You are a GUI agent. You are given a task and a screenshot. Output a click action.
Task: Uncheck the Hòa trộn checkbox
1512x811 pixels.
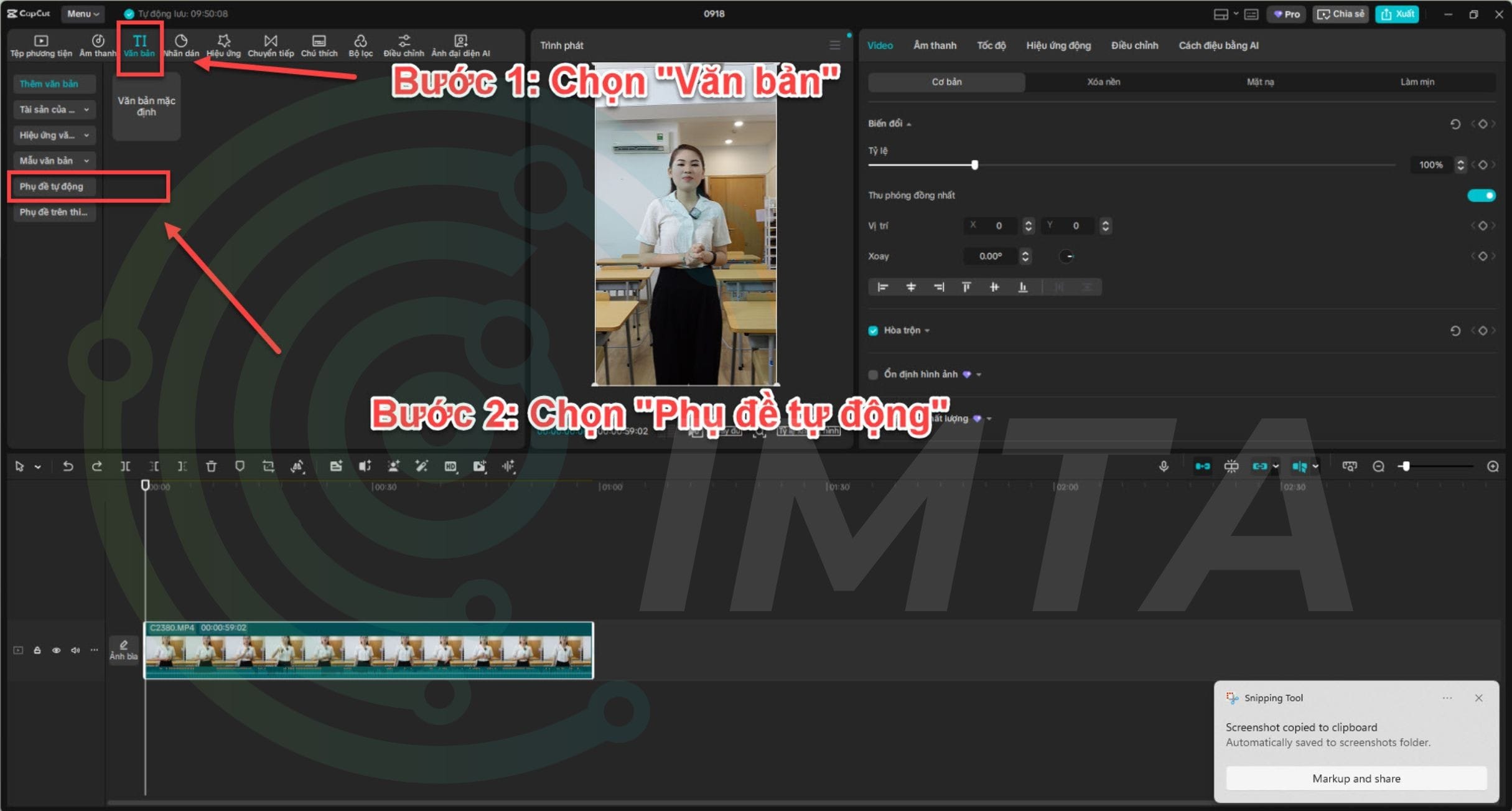click(x=873, y=330)
